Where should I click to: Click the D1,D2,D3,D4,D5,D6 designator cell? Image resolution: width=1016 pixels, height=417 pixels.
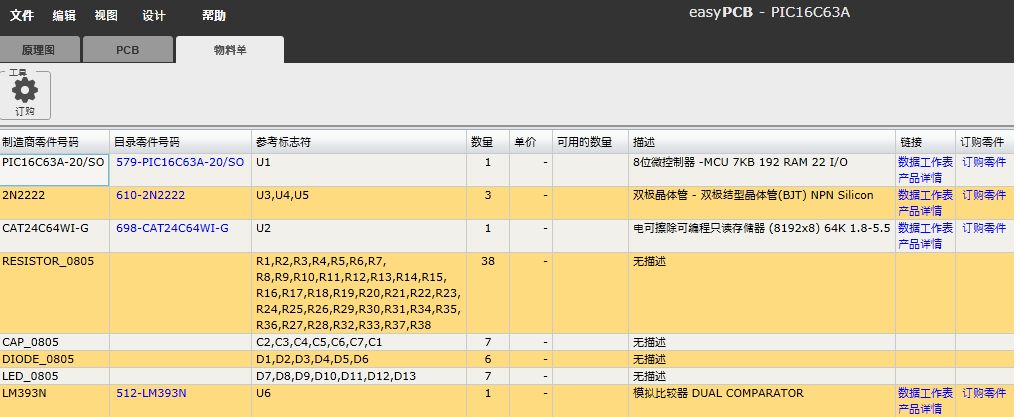click(359, 359)
